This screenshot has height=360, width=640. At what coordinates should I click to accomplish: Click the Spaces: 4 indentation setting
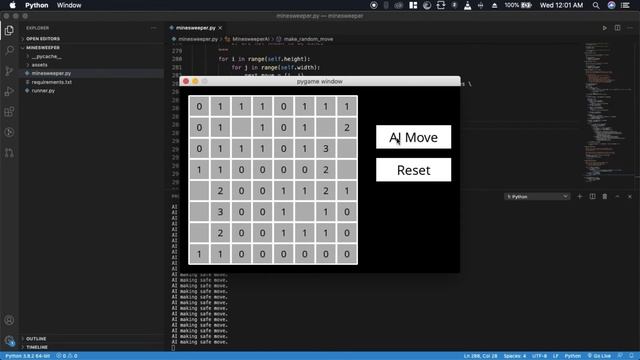515,356
